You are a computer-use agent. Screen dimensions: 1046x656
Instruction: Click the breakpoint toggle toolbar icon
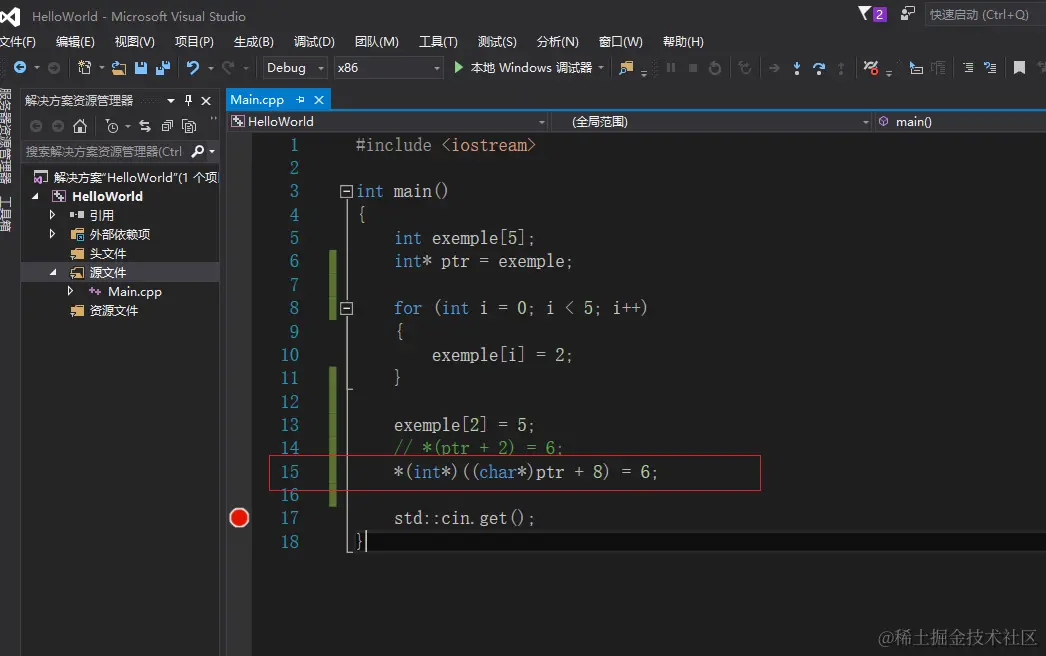click(x=871, y=67)
